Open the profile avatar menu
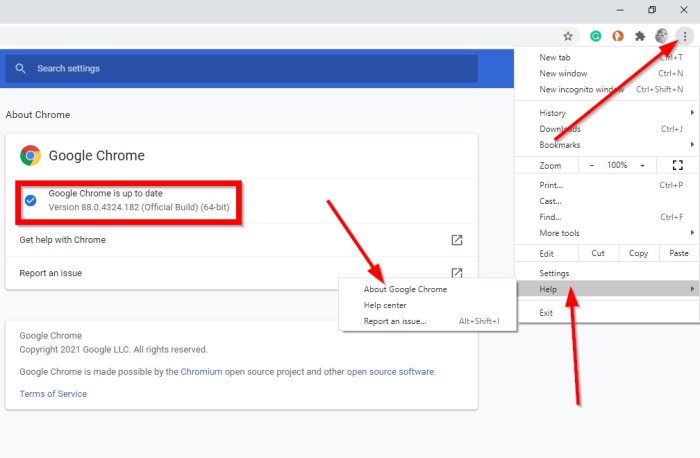The image size is (700, 458). click(x=662, y=36)
